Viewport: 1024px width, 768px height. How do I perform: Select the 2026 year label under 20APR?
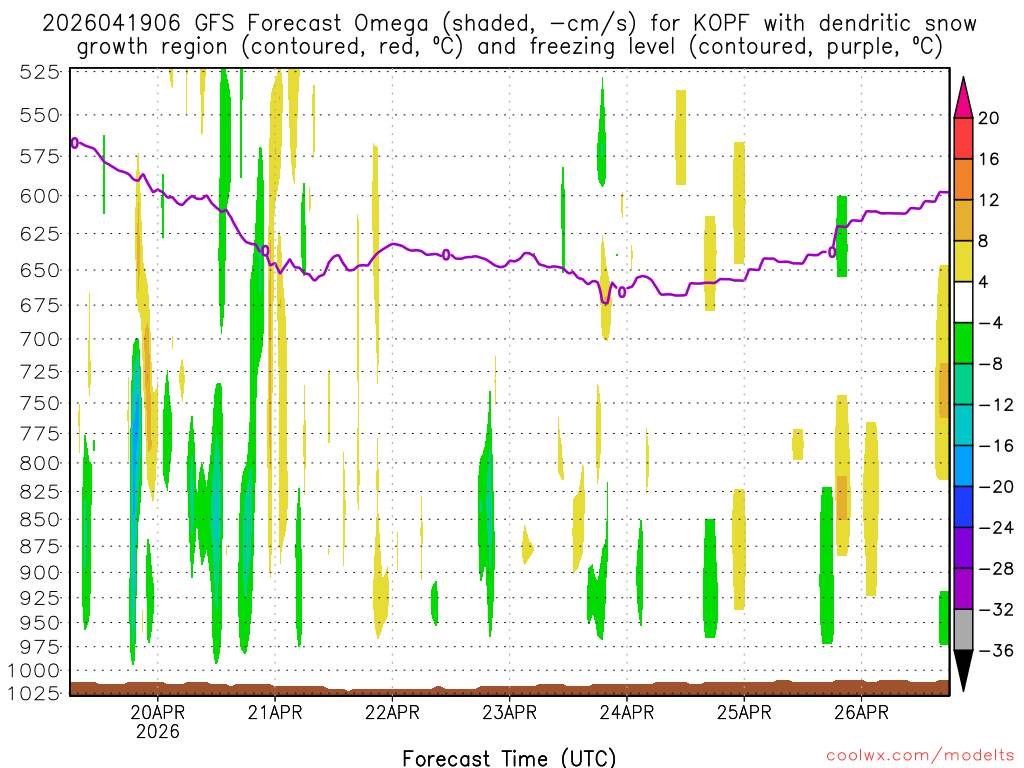[157, 731]
